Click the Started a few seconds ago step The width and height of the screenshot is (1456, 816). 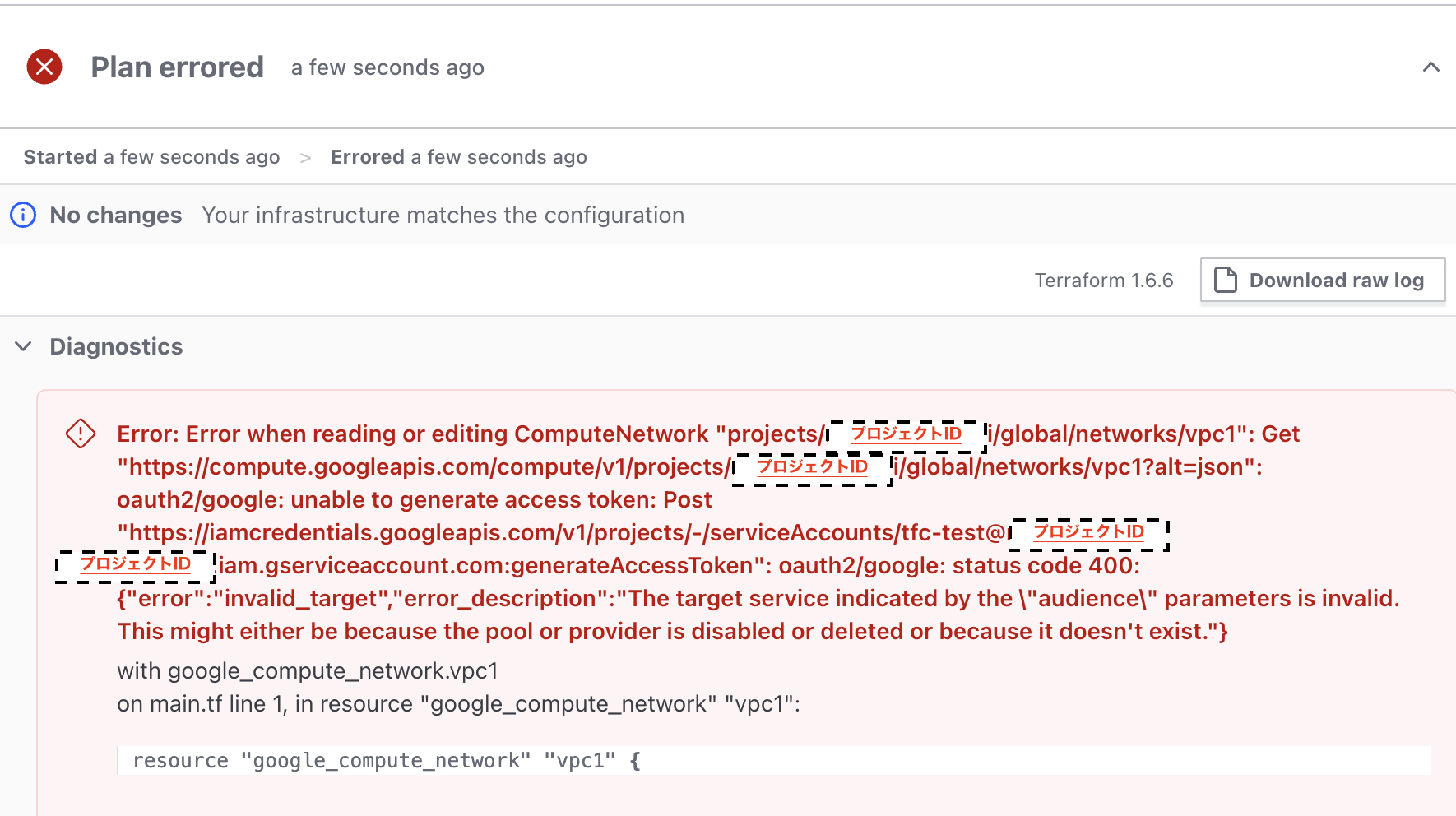(x=151, y=157)
